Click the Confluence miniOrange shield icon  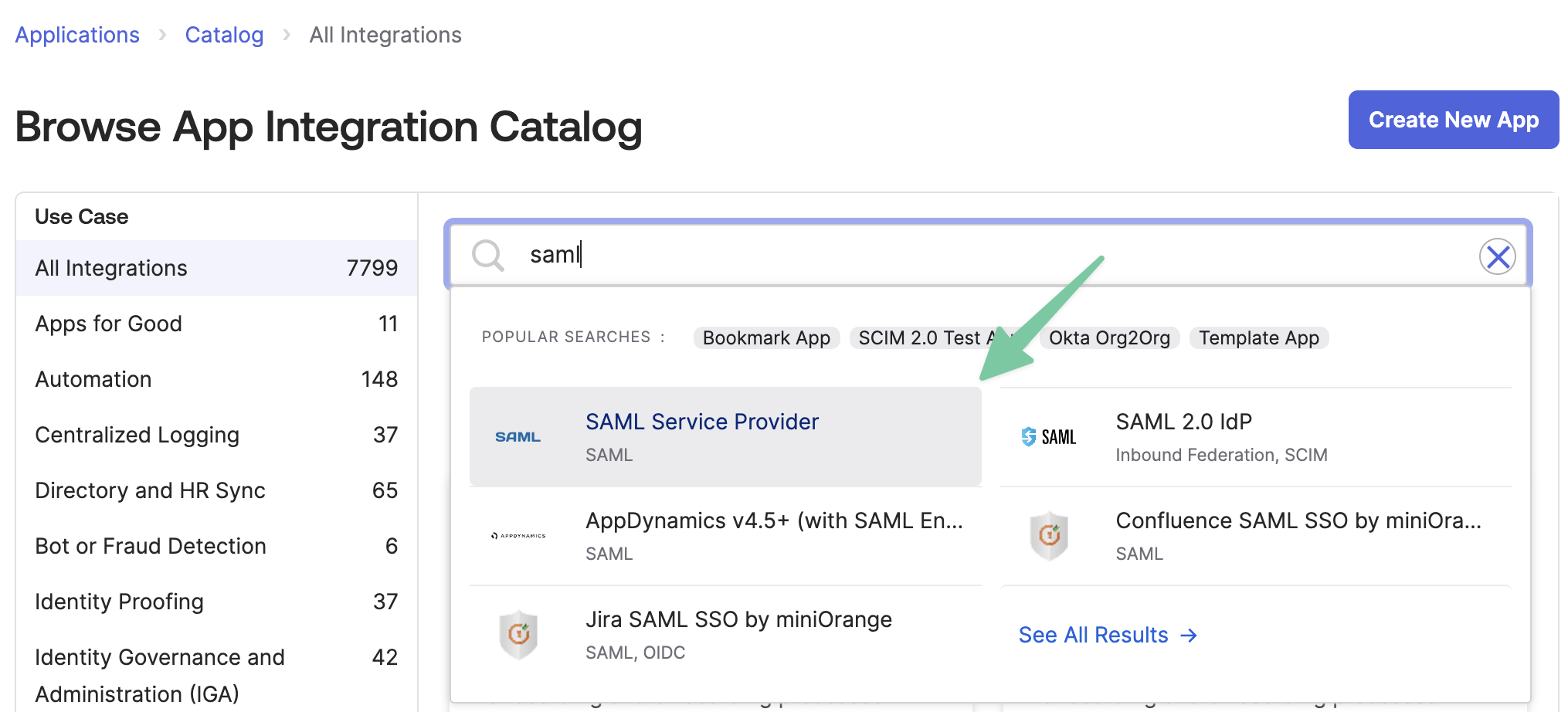[x=1048, y=535]
